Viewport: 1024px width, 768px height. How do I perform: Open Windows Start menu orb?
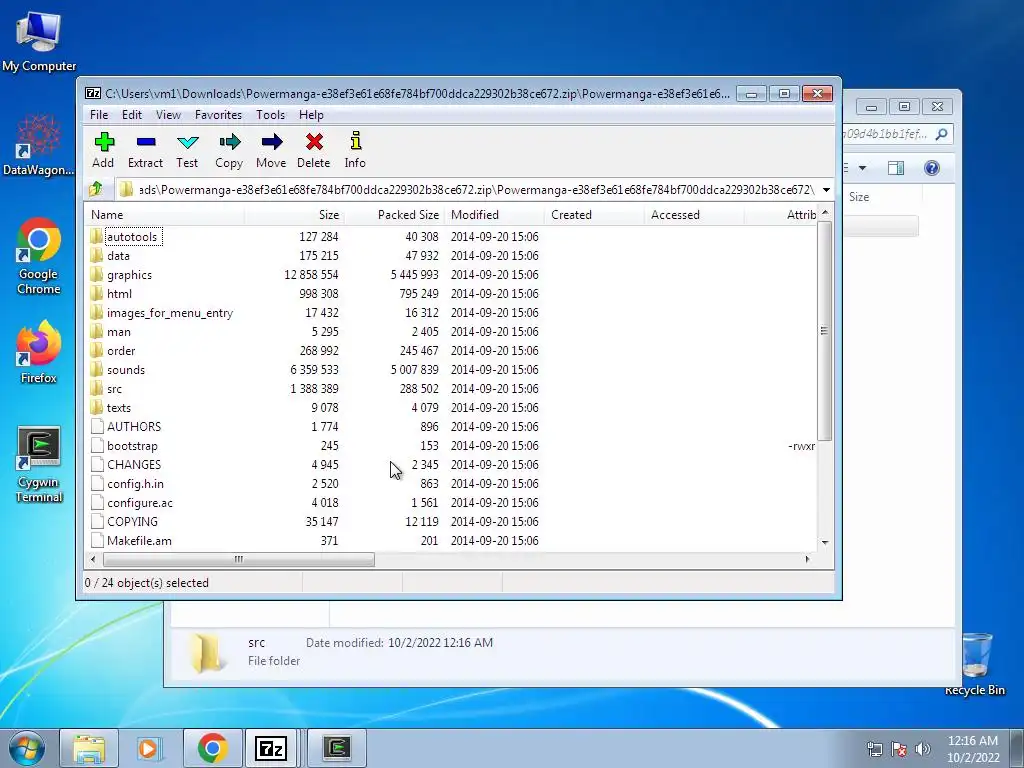(x=27, y=748)
